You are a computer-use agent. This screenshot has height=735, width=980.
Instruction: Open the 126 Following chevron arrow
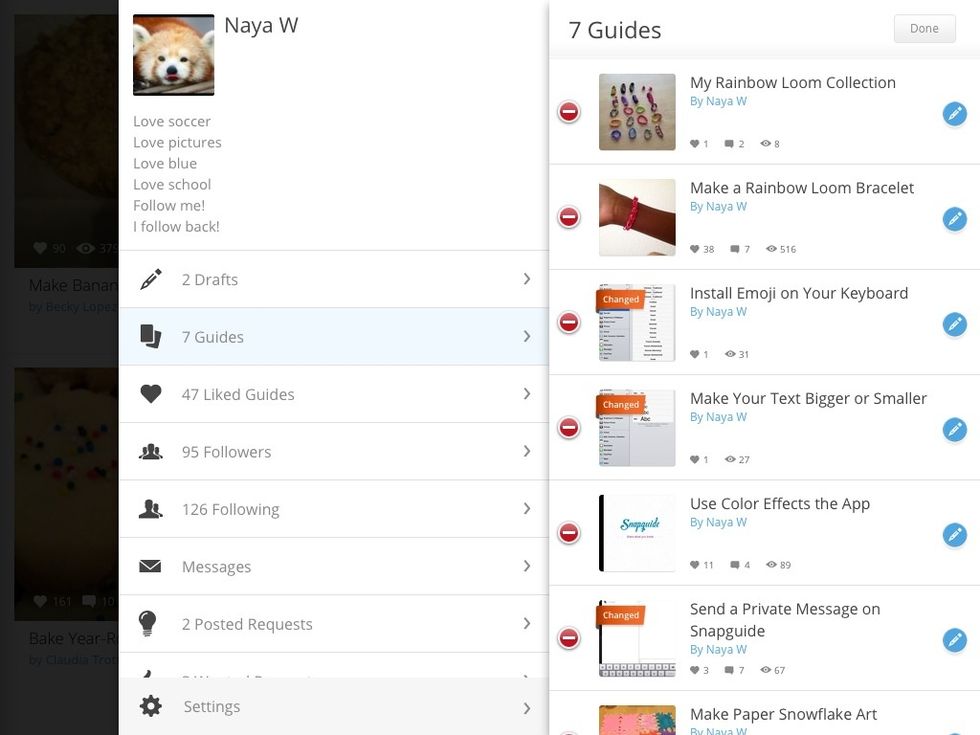point(527,509)
